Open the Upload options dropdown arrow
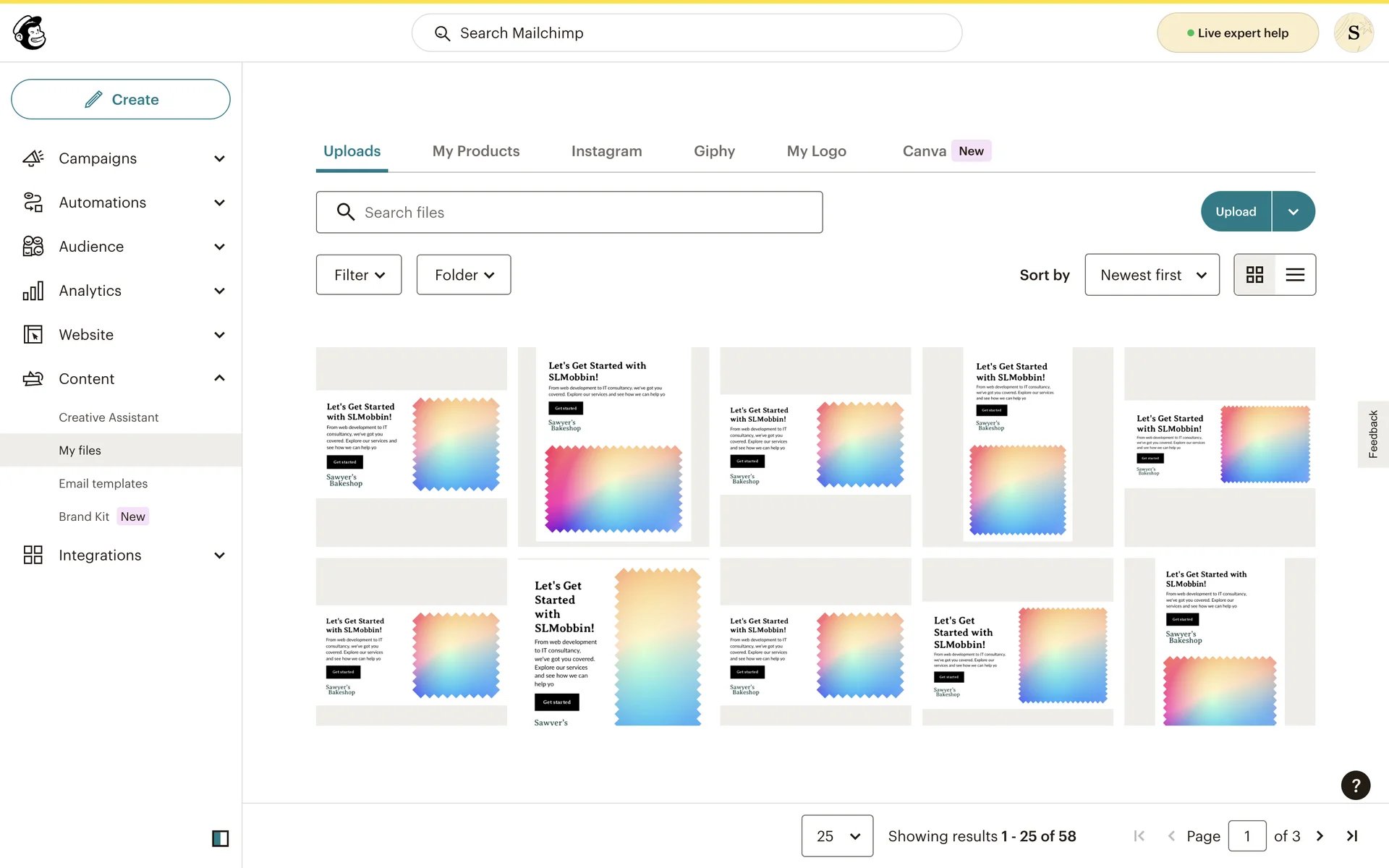This screenshot has height=868, width=1389. tap(1294, 212)
